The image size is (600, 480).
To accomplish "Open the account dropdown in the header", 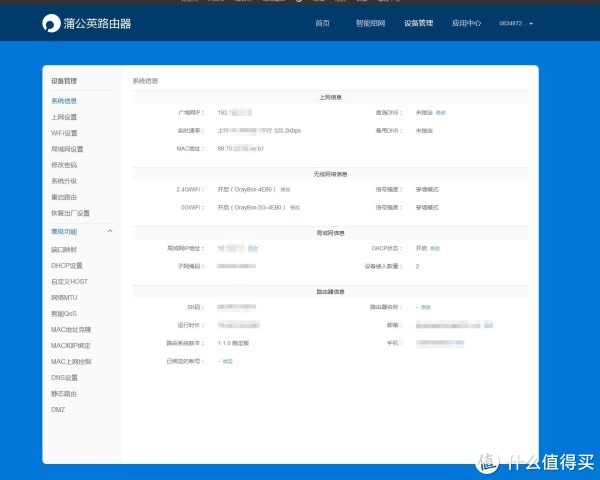I will (516, 23).
